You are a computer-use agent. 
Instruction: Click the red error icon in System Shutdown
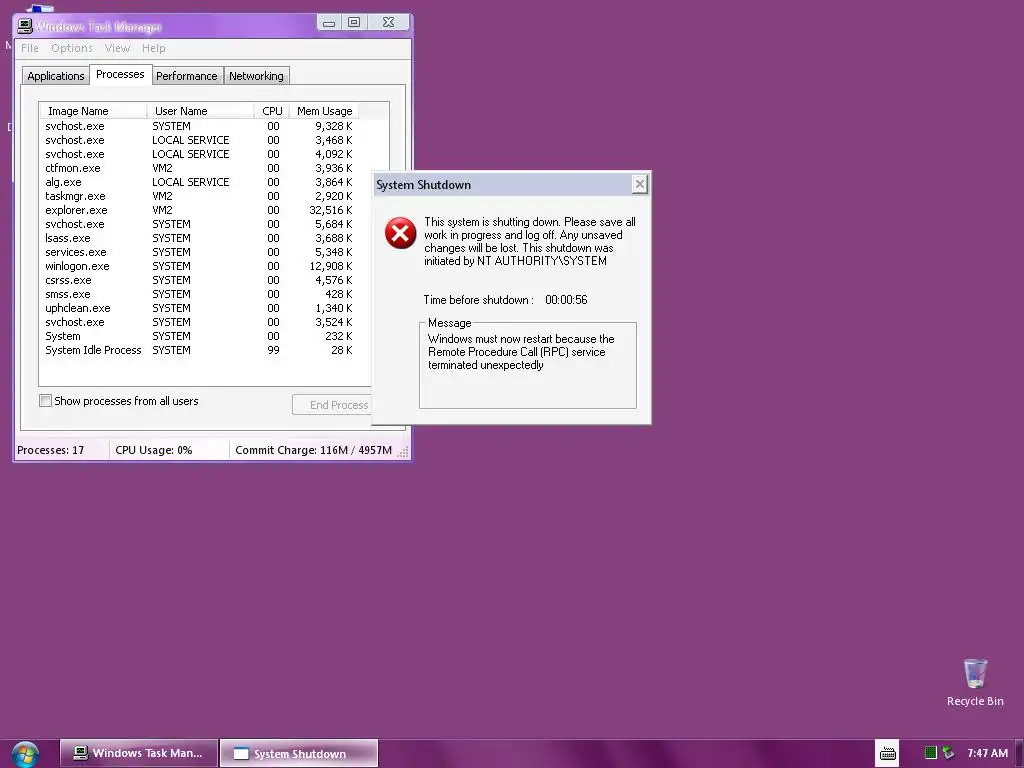pos(400,233)
